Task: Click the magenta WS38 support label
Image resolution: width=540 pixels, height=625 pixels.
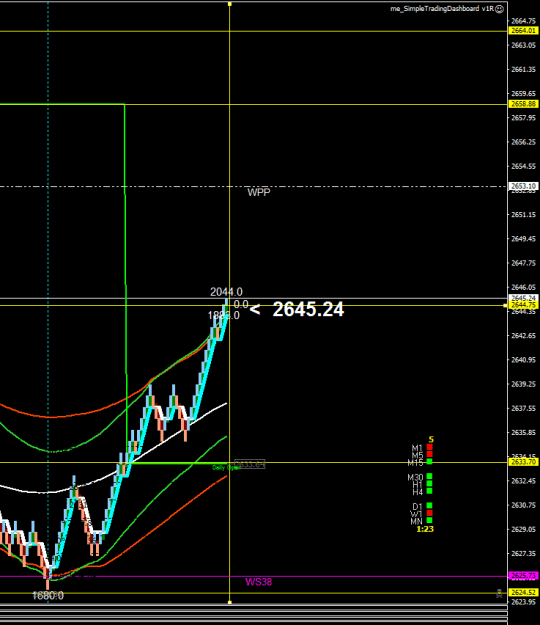Action: point(258,582)
